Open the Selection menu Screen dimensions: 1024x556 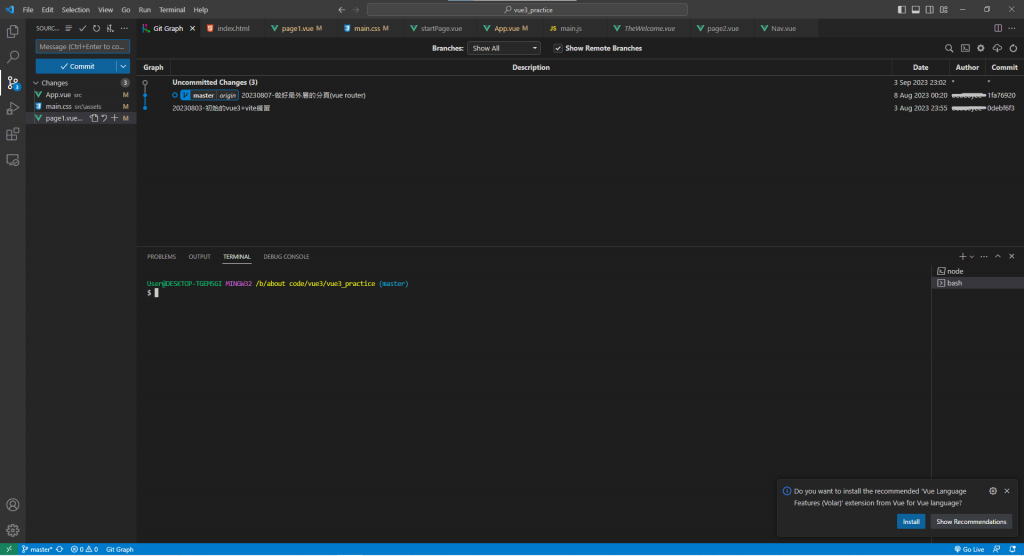(76, 10)
